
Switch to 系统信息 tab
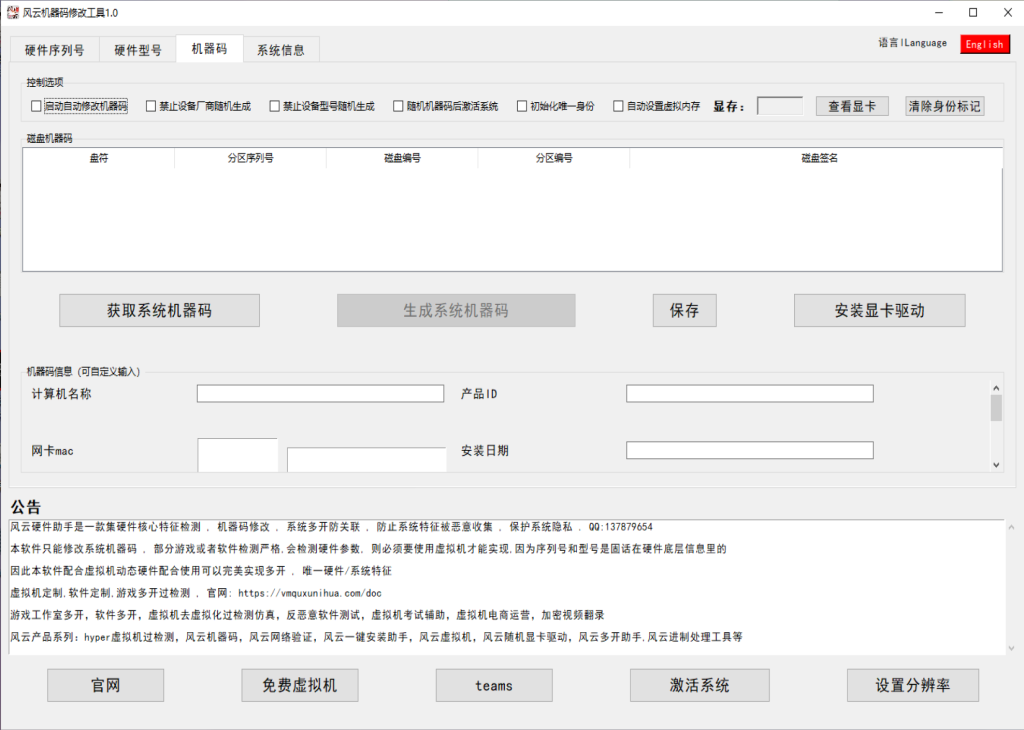[x=282, y=48]
